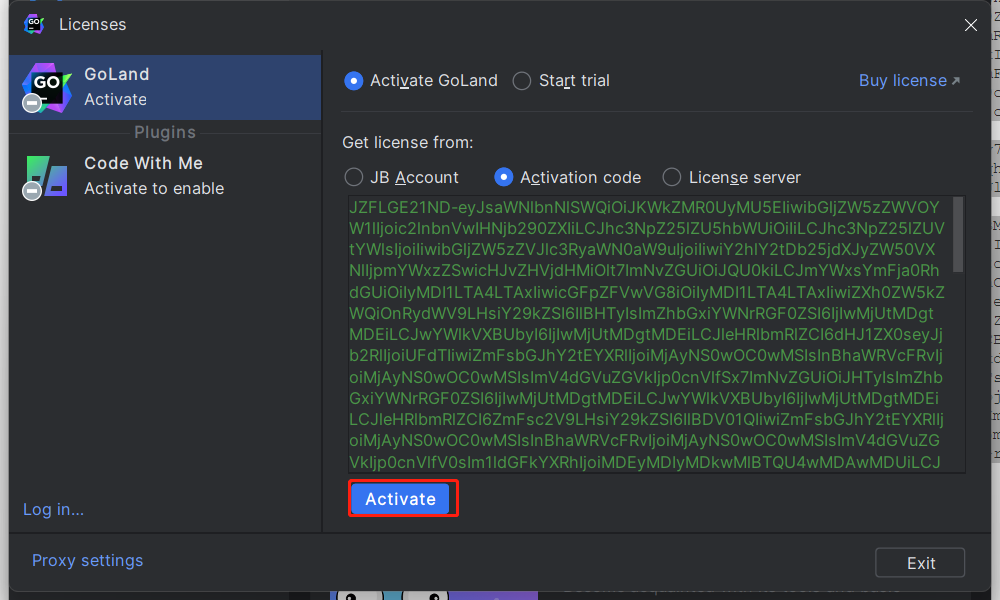Screen dimensions: 1000x600
Task: Click the Code With Me plugin icon
Action: [46, 177]
